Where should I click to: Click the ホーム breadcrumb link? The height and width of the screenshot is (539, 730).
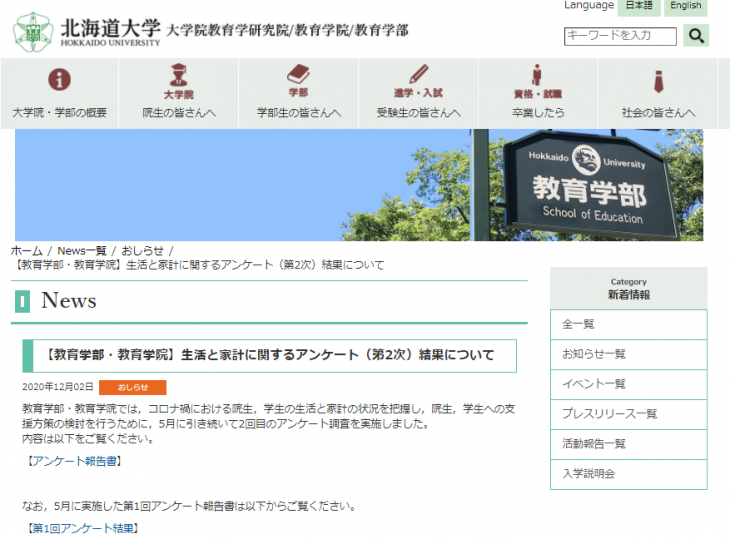coord(27,250)
